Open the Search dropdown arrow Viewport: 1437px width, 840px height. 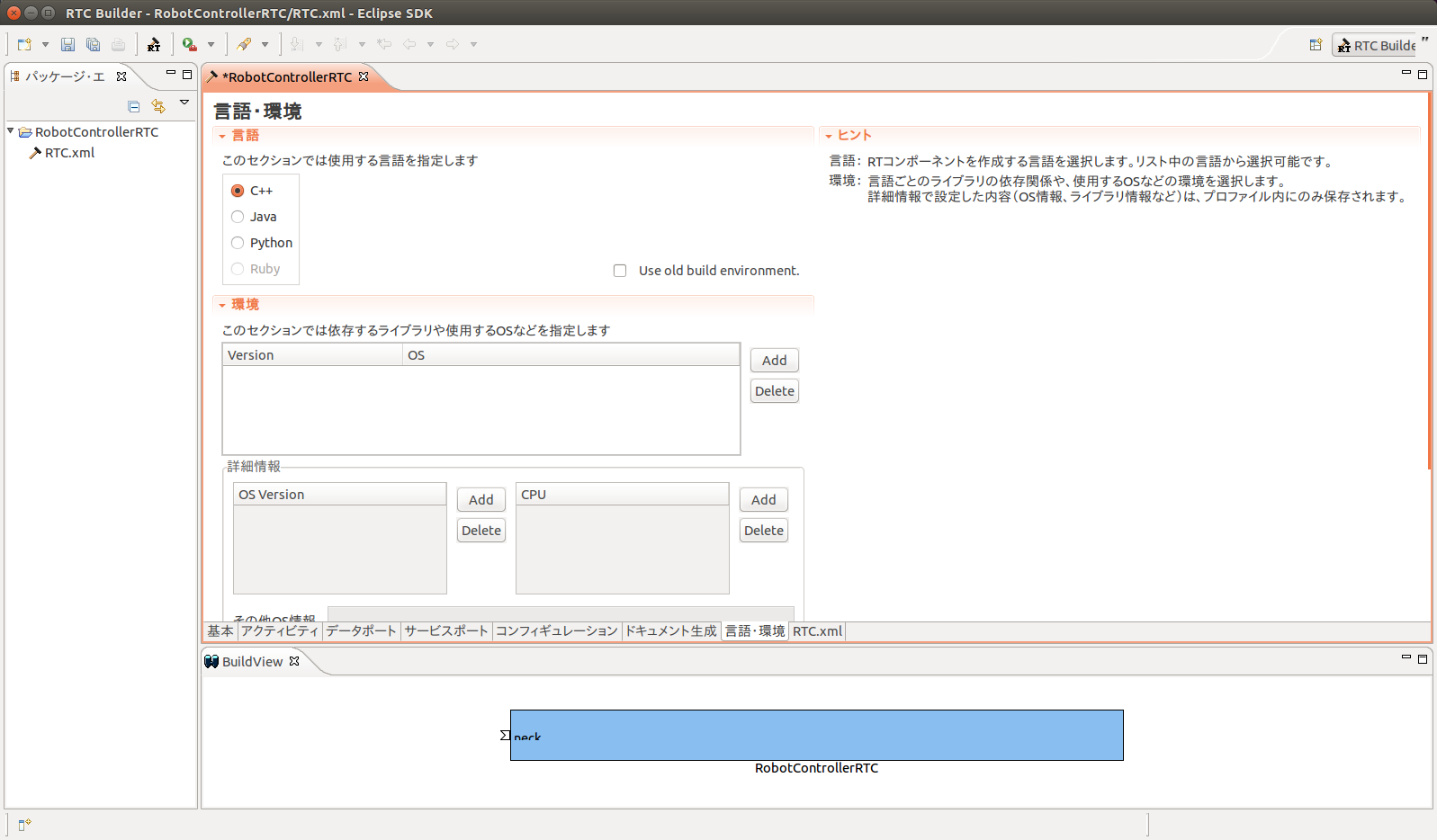tap(265, 44)
